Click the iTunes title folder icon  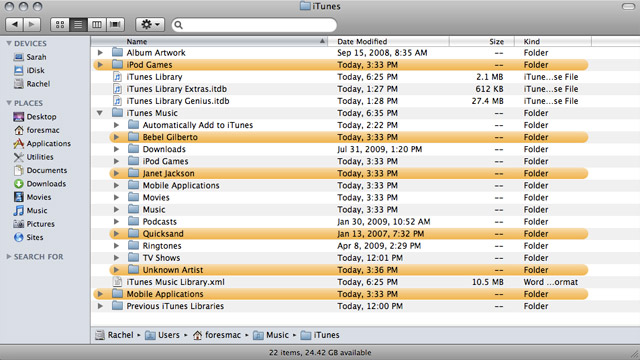click(x=305, y=6)
